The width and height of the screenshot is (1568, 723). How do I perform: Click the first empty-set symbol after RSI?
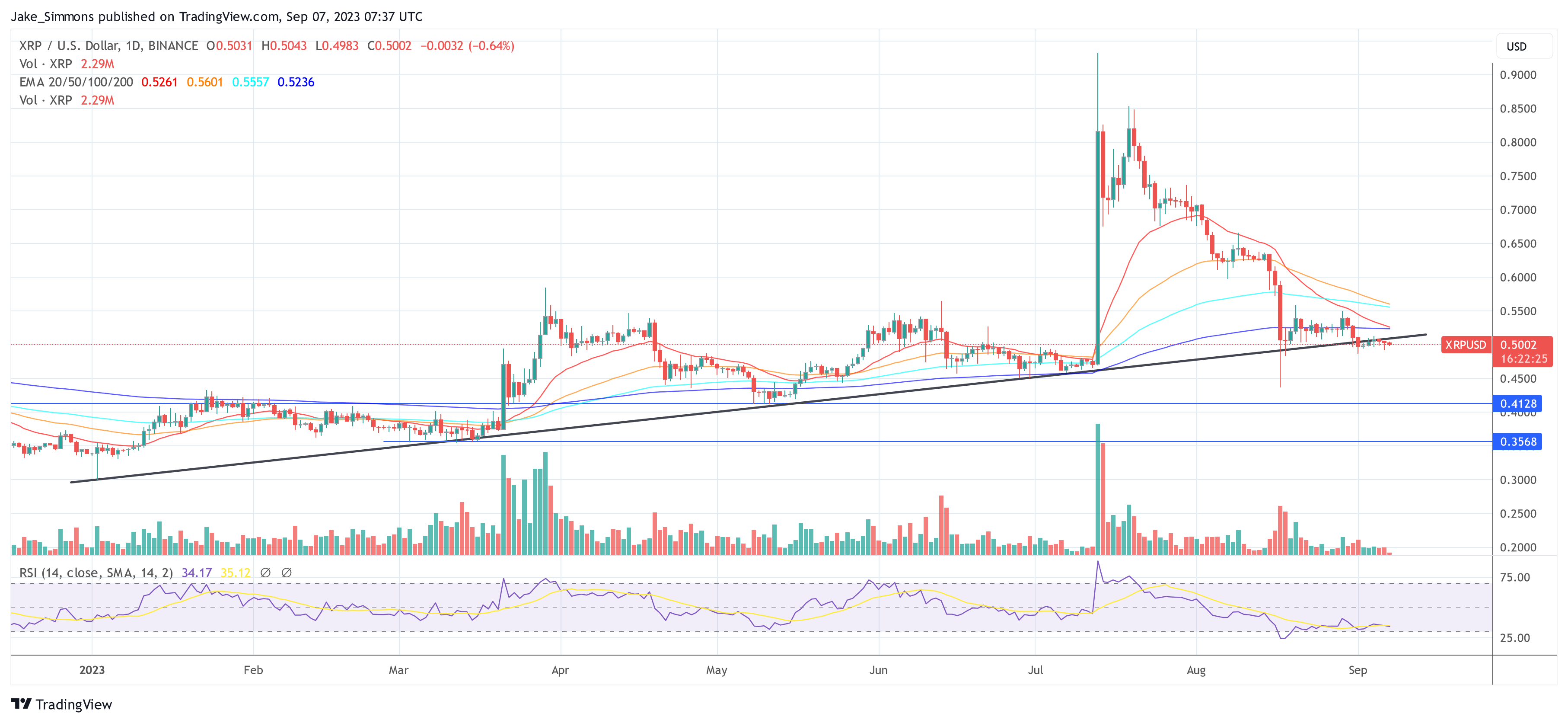coord(265,573)
